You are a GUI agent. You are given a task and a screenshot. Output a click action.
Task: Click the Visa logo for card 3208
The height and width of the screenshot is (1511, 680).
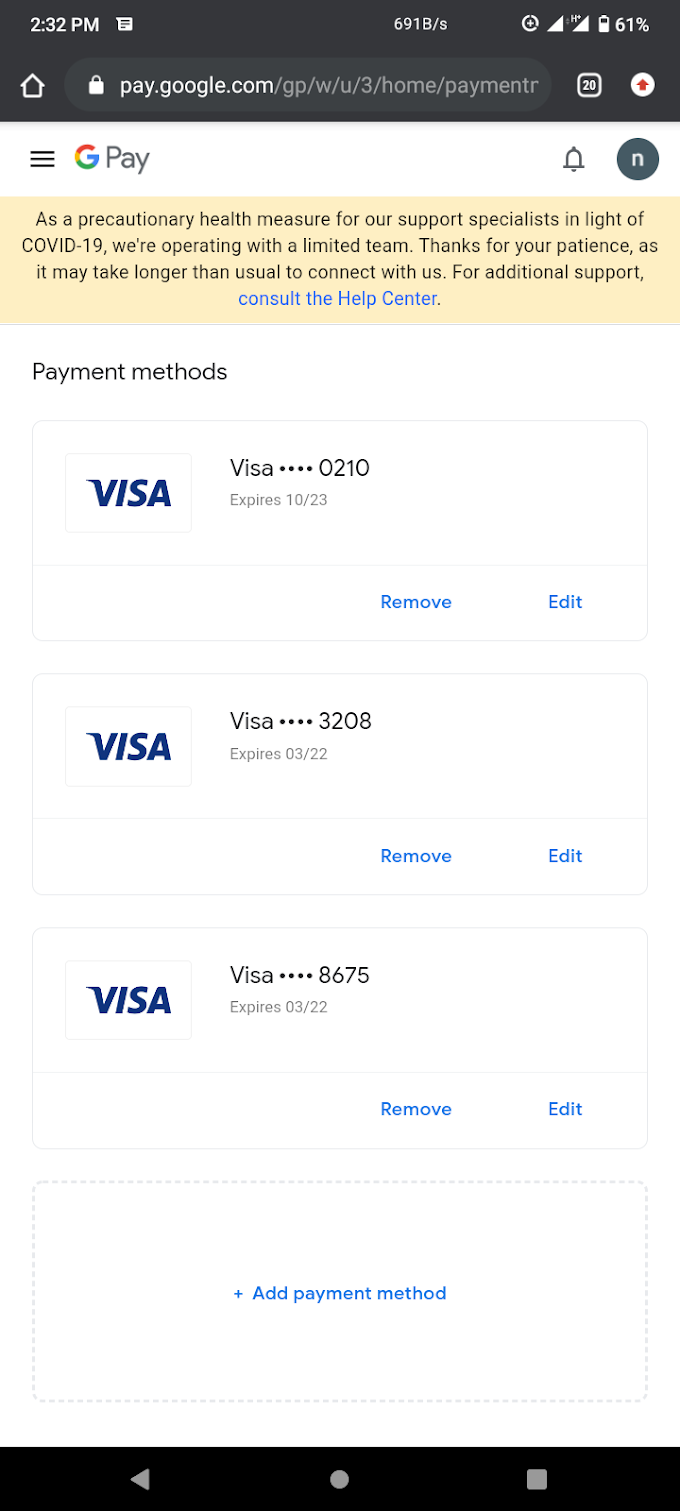tap(128, 746)
